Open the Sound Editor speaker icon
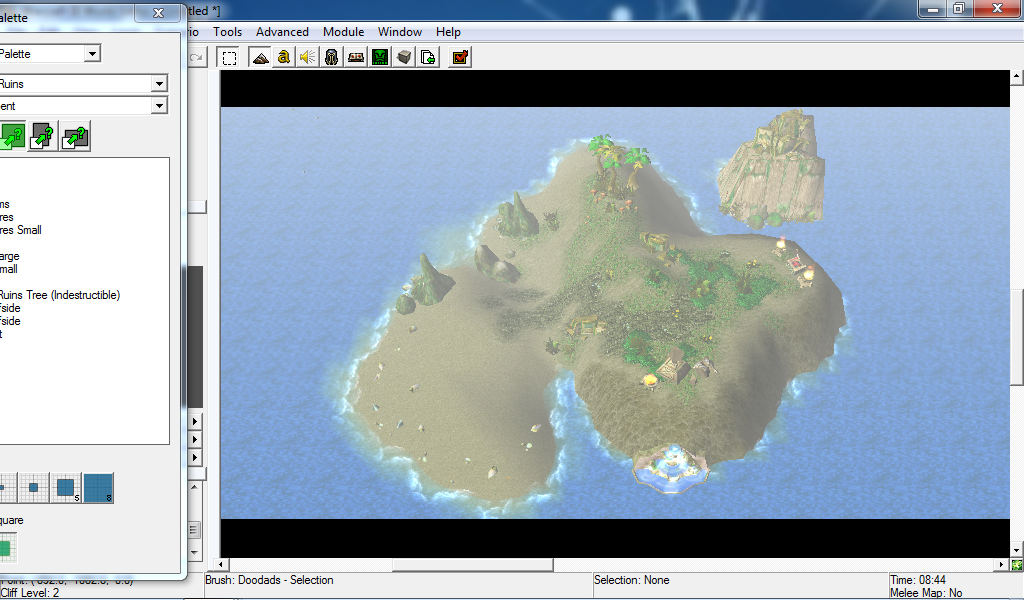 click(307, 57)
